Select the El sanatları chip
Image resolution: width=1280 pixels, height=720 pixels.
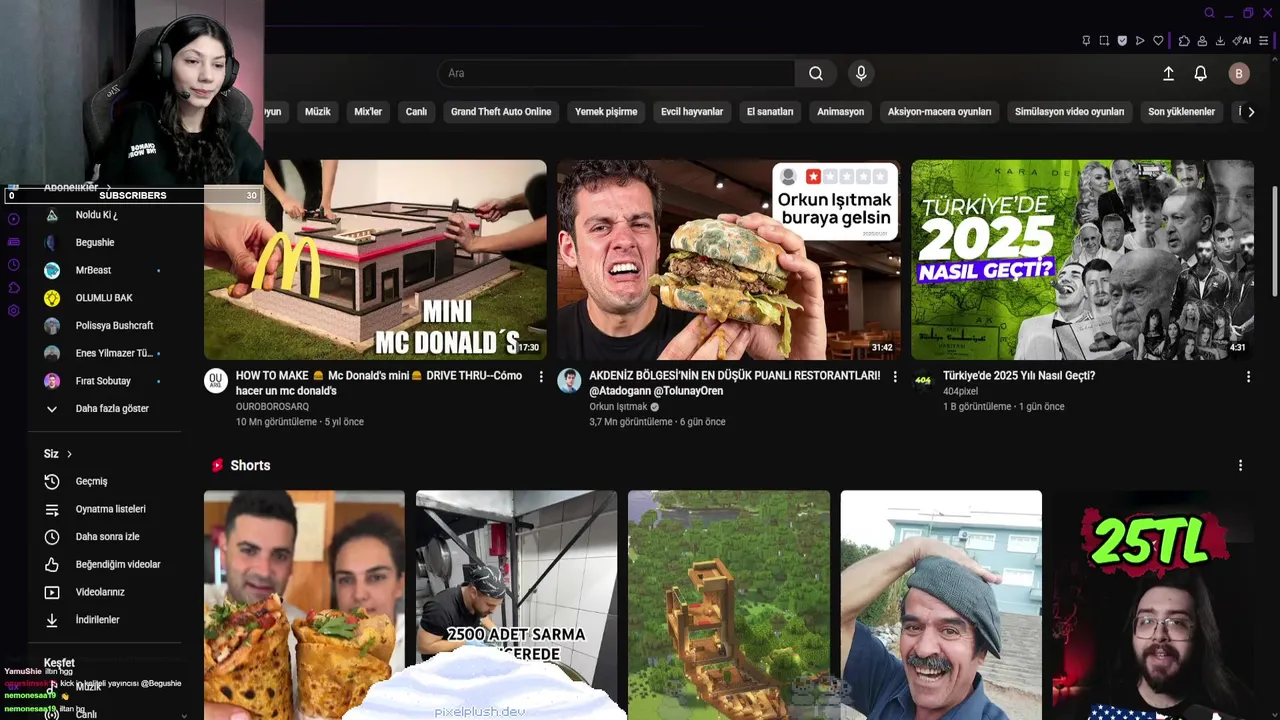click(x=770, y=112)
